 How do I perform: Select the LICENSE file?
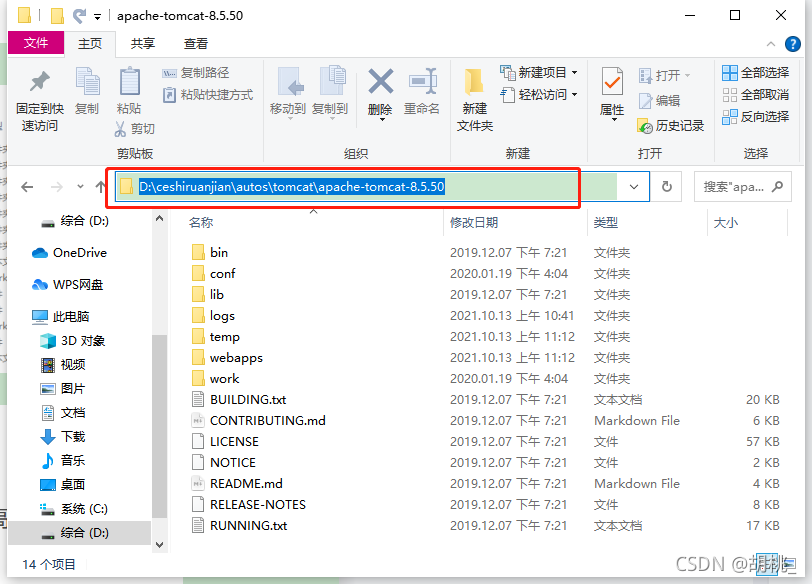point(225,442)
